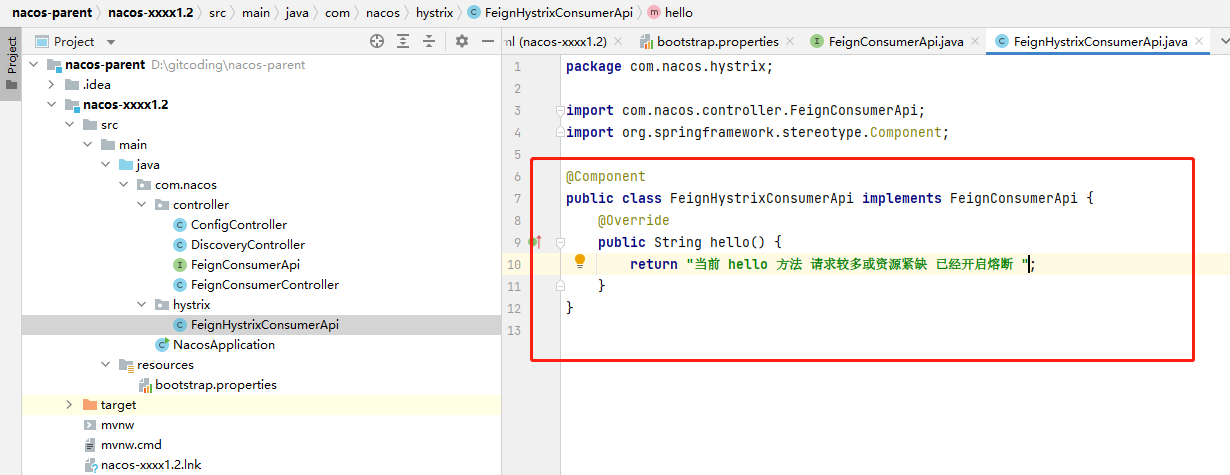Open Project panel settings gear
This screenshot has height=475, width=1230.
(461, 41)
